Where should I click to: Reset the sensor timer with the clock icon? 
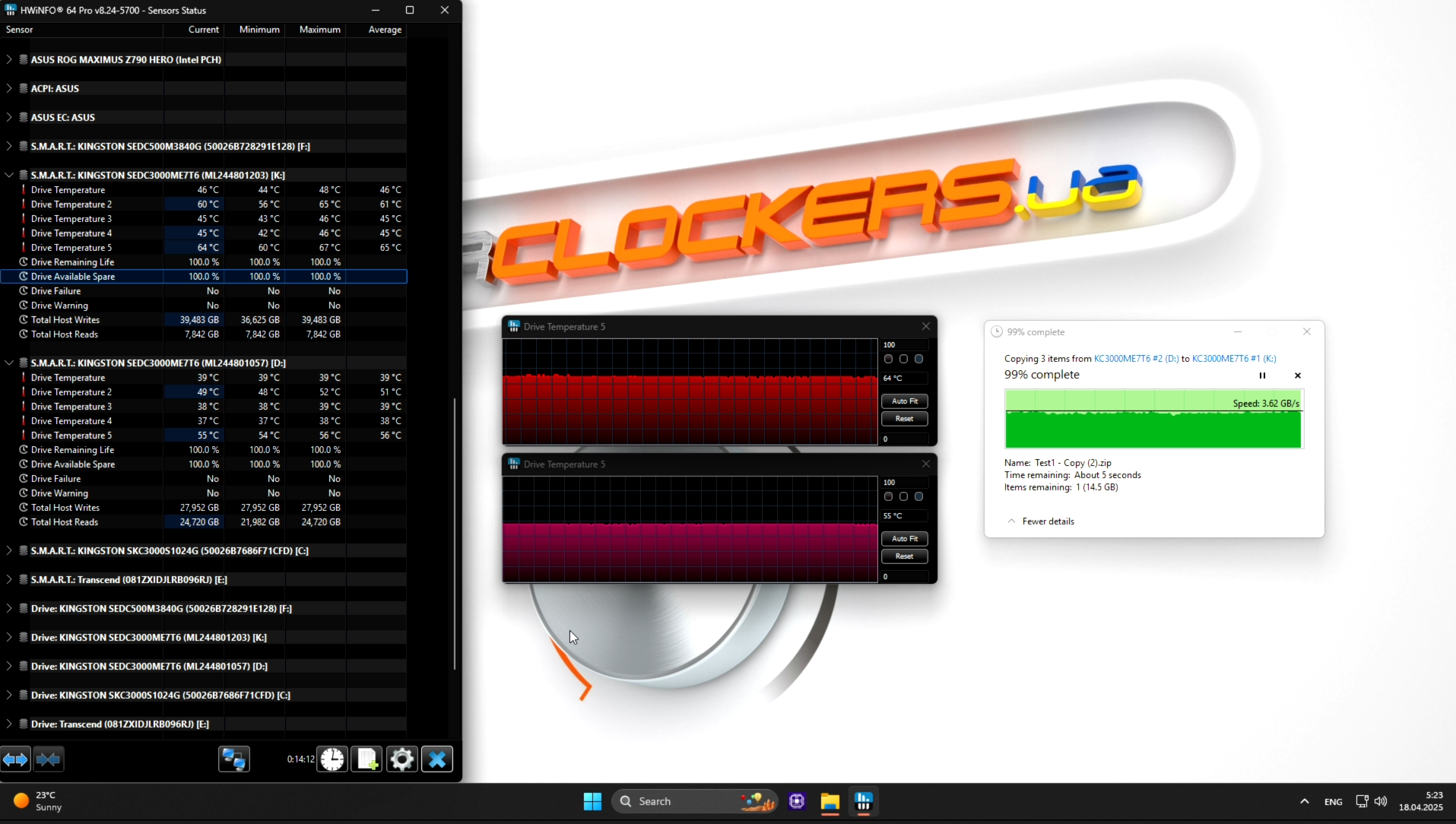tap(332, 759)
